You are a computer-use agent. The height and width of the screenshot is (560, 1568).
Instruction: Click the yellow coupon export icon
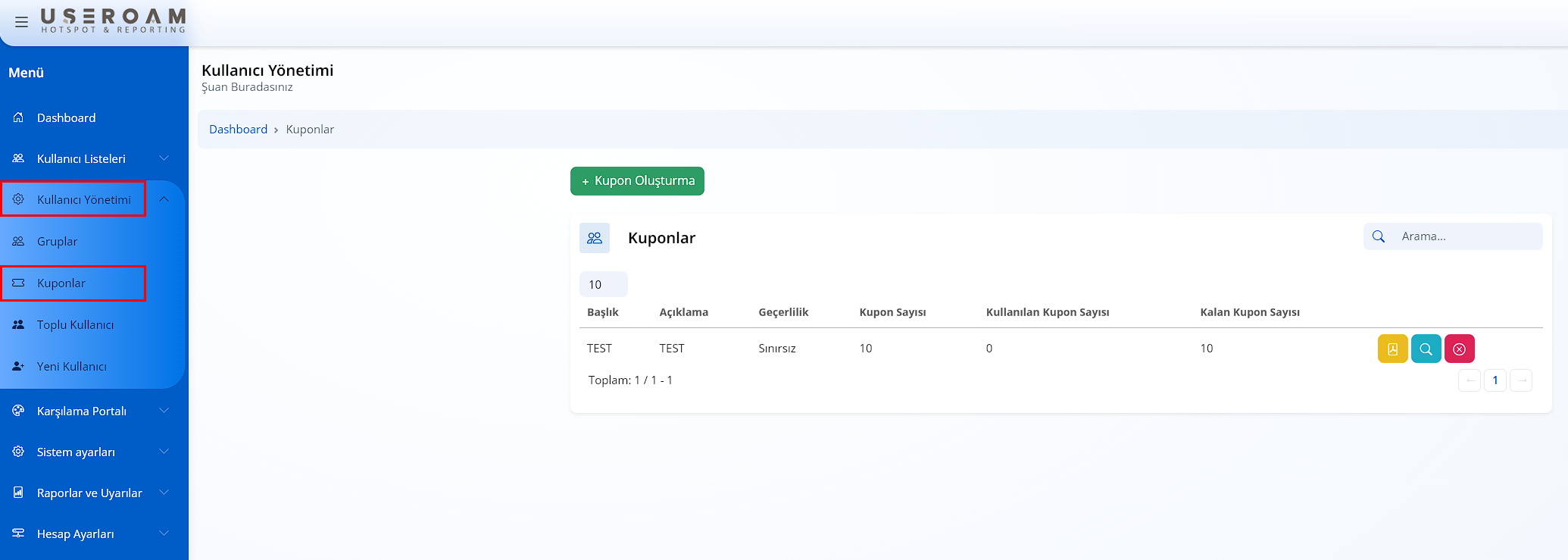point(1392,349)
